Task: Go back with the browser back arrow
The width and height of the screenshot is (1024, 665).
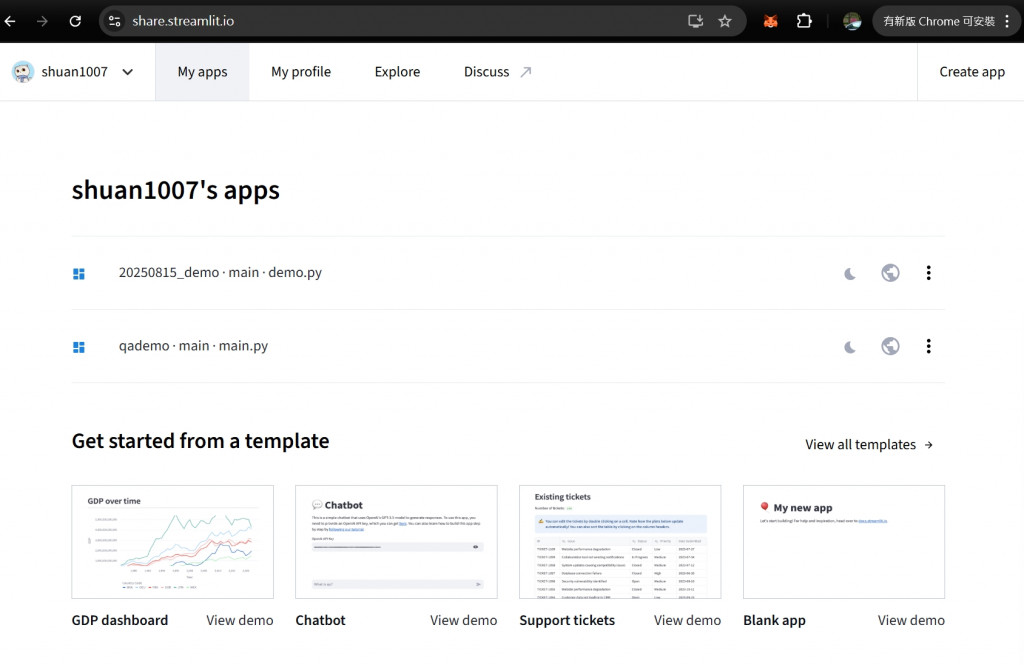Action: (10, 21)
